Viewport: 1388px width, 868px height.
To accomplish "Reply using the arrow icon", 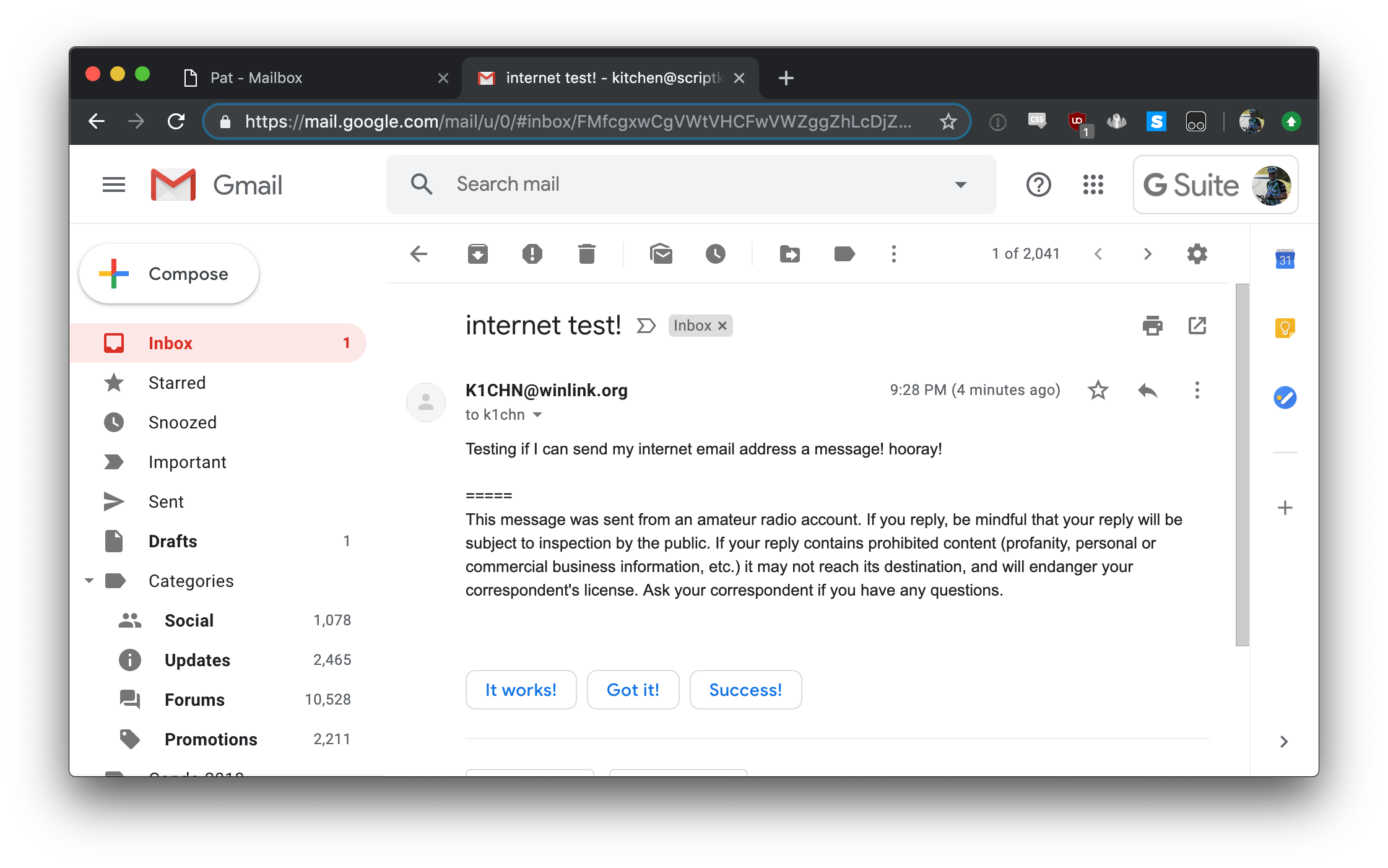I will 1147,390.
